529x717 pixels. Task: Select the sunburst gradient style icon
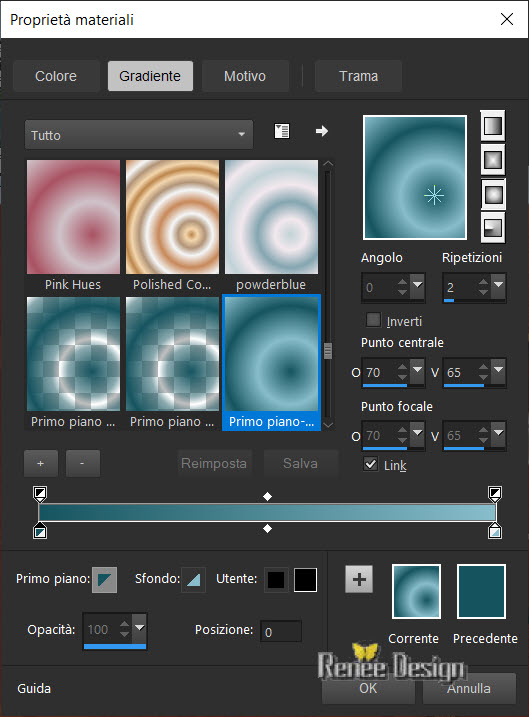[x=492, y=194]
